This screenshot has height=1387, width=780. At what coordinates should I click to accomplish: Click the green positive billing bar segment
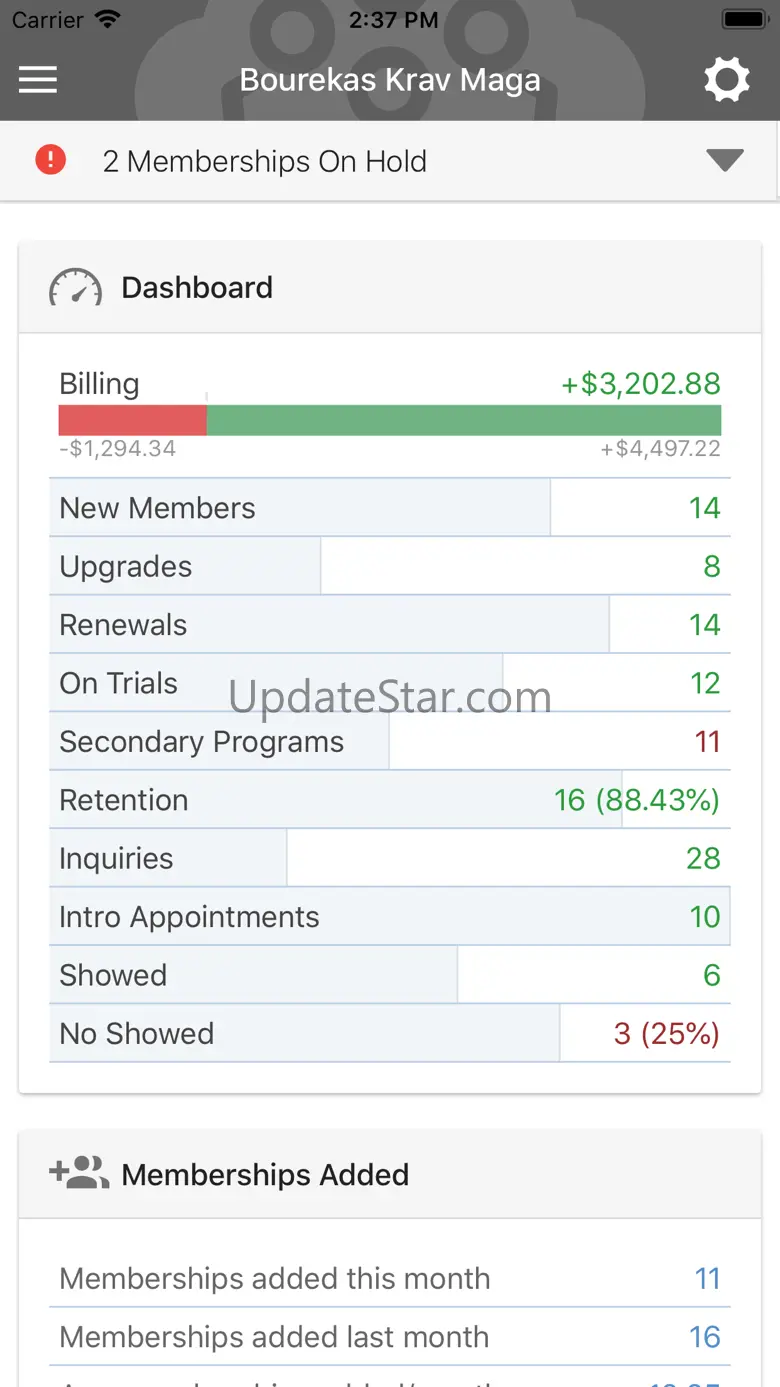point(463,420)
